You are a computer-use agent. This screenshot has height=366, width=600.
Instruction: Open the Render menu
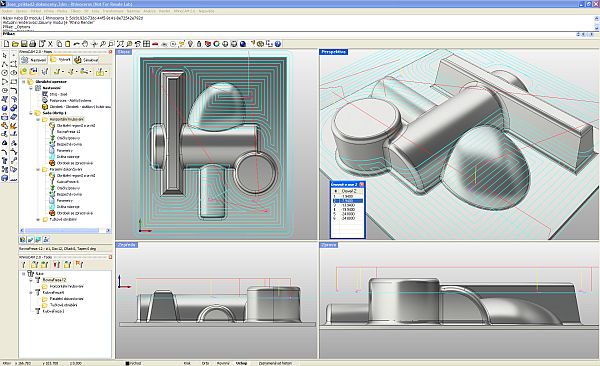click(x=165, y=11)
